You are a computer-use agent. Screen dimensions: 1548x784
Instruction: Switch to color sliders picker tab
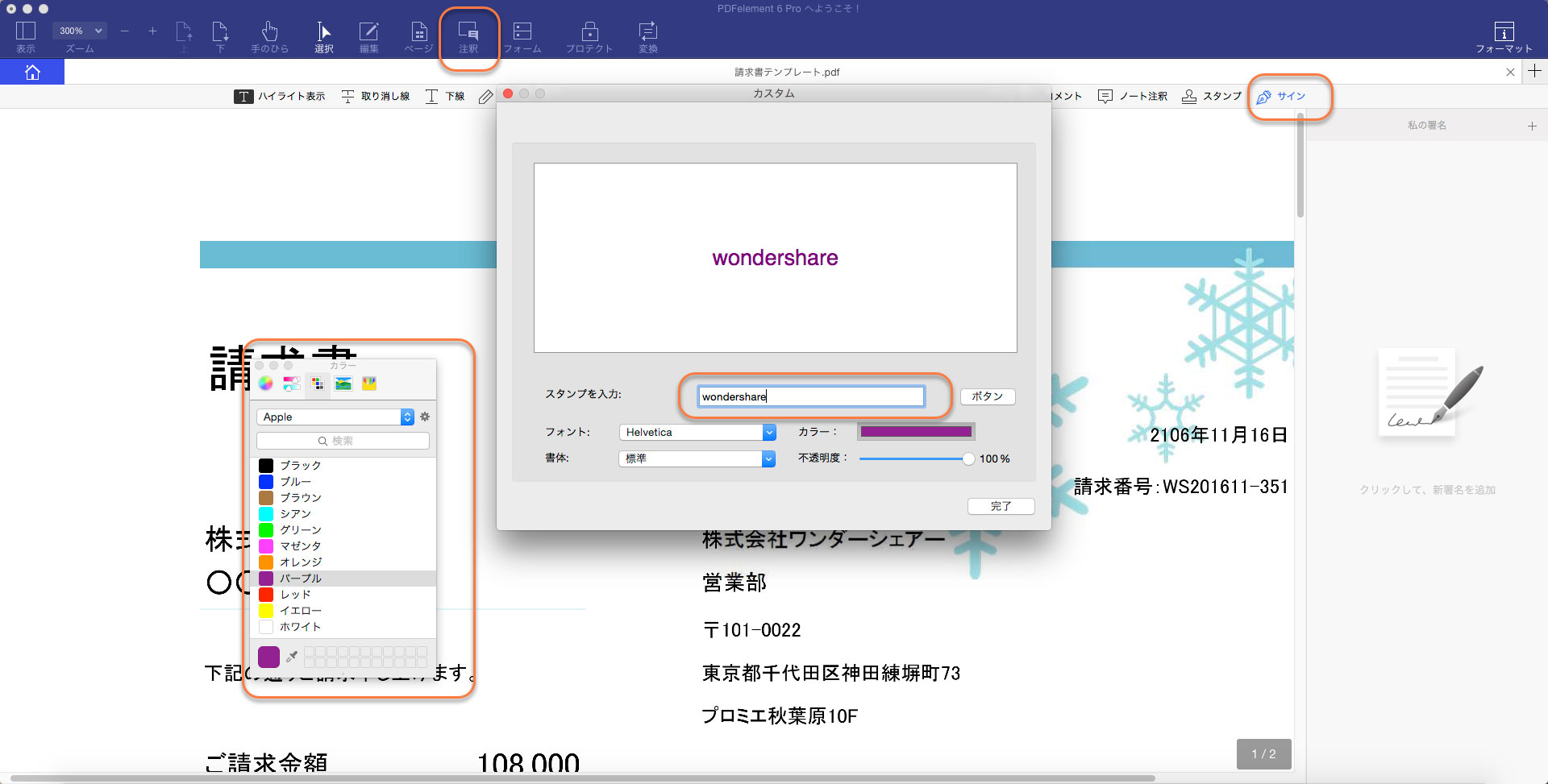tap(292, 384)
